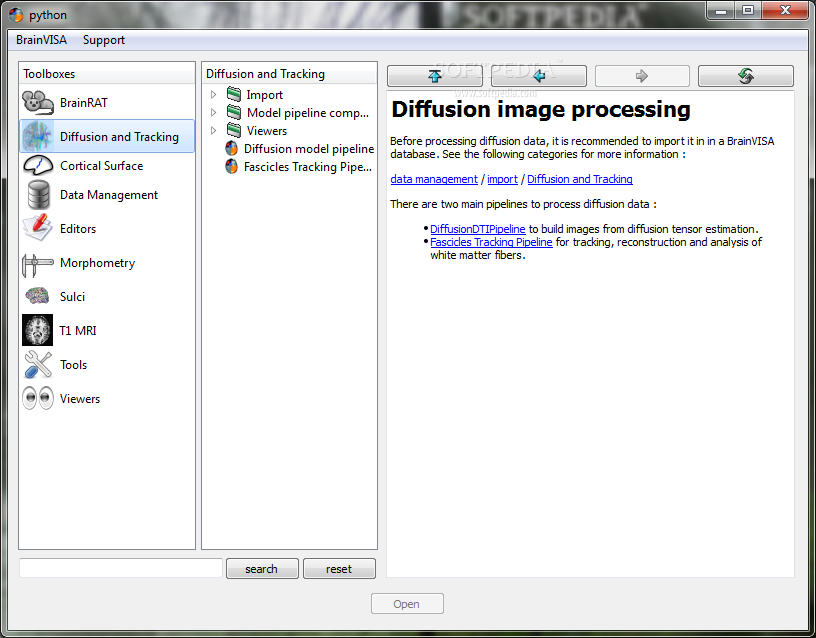The height and width of the screenshot is (638, 816).
Task: Expand the Viewers tree node
Action: click(x=213, y=131)
